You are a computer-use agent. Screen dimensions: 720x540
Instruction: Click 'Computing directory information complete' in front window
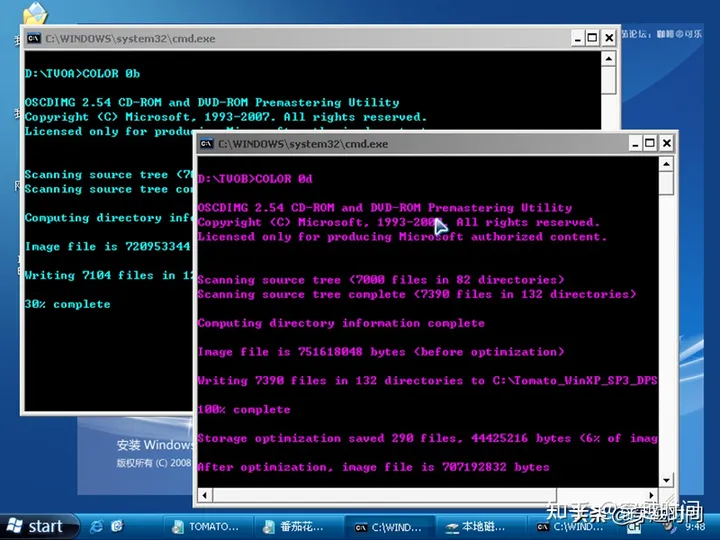(341, 323)
